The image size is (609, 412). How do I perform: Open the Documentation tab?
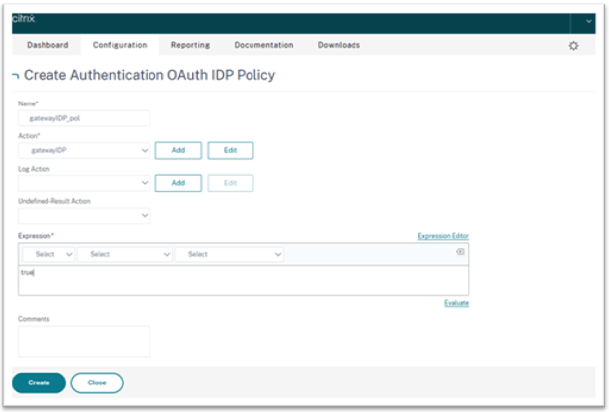click(264, 45)
